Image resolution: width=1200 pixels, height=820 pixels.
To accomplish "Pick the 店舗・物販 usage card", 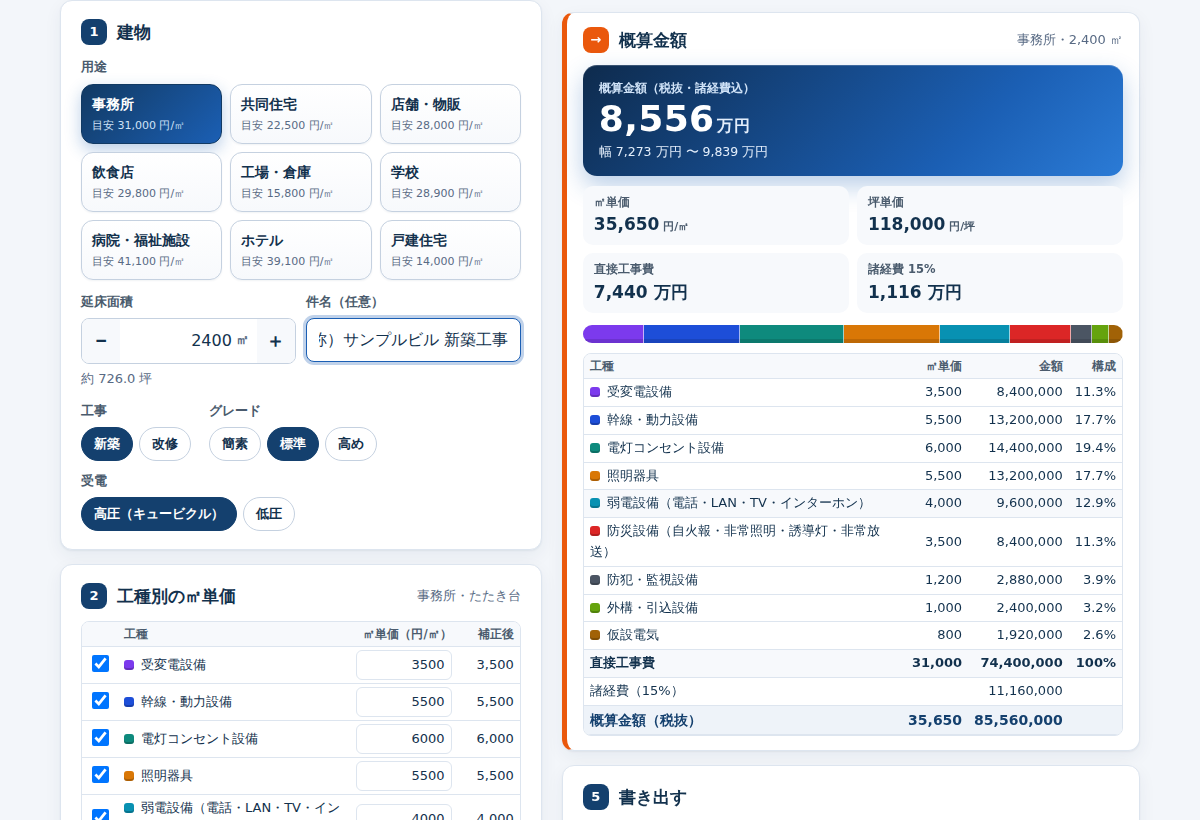I will tap(450, 114).
